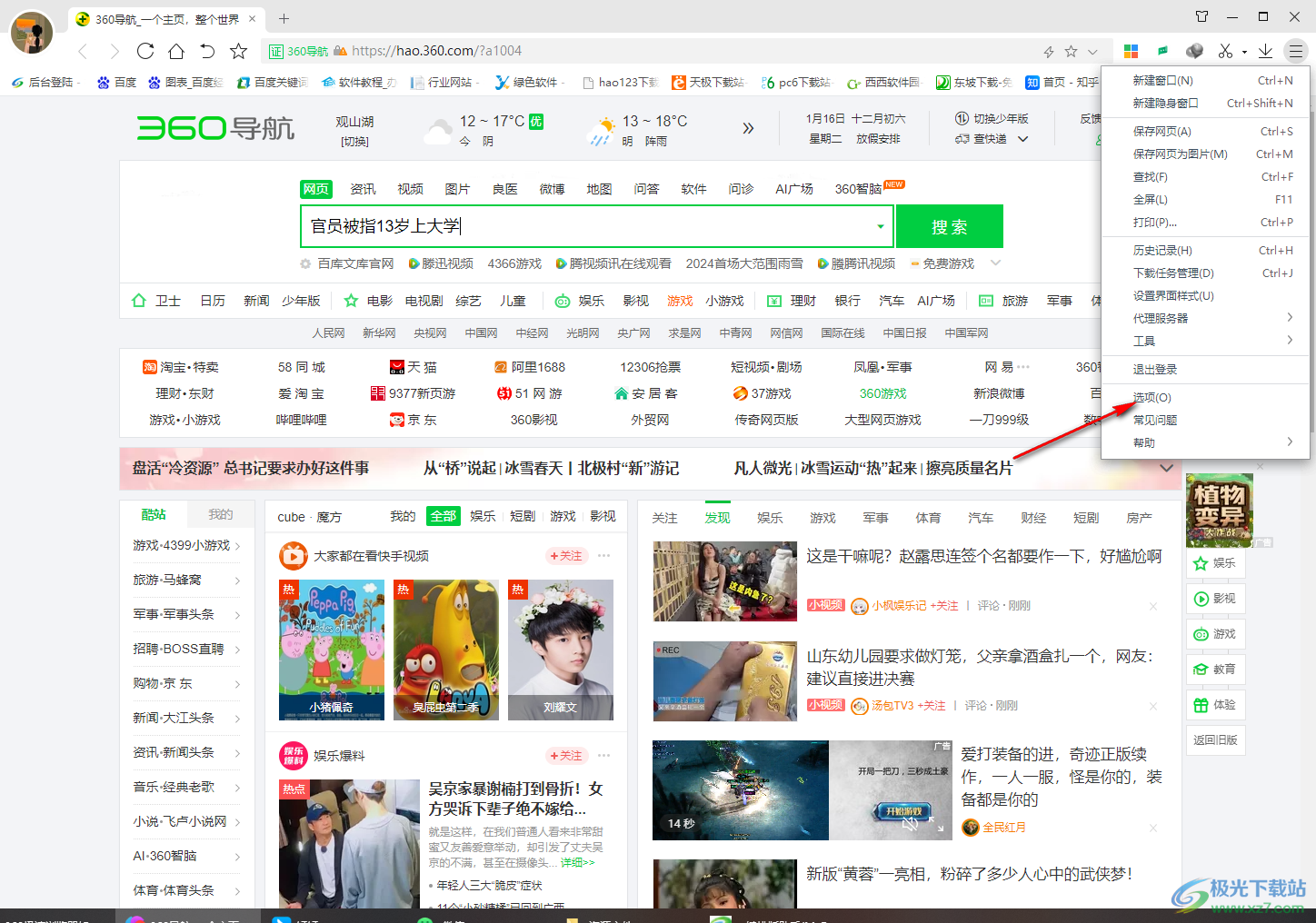The height and width of the screenshot is (923, 1316).
Task: Expand the 查快递 dropdown chevron
Action: 1022,139
